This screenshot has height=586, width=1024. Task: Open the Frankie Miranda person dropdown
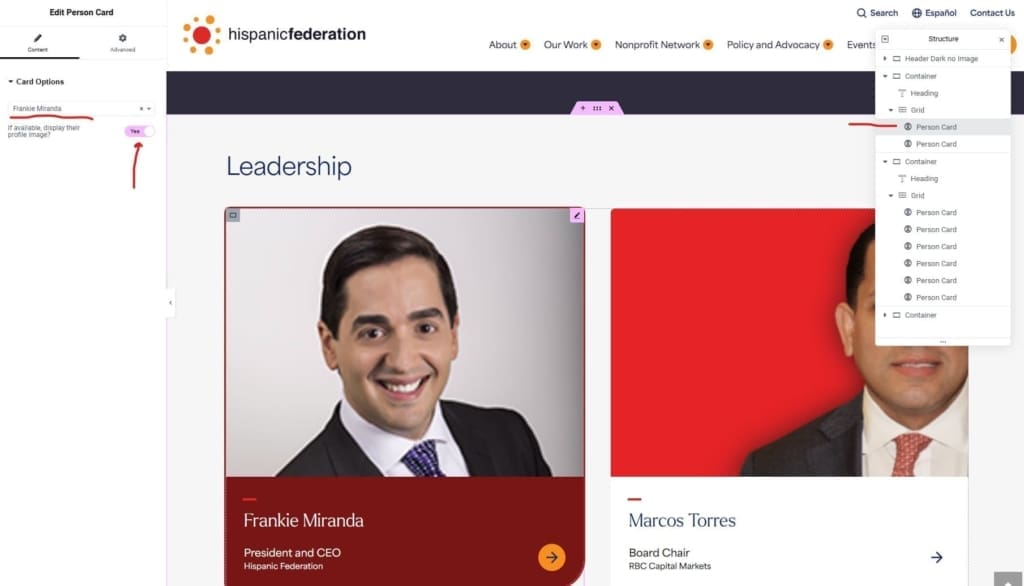pos(81,108)
